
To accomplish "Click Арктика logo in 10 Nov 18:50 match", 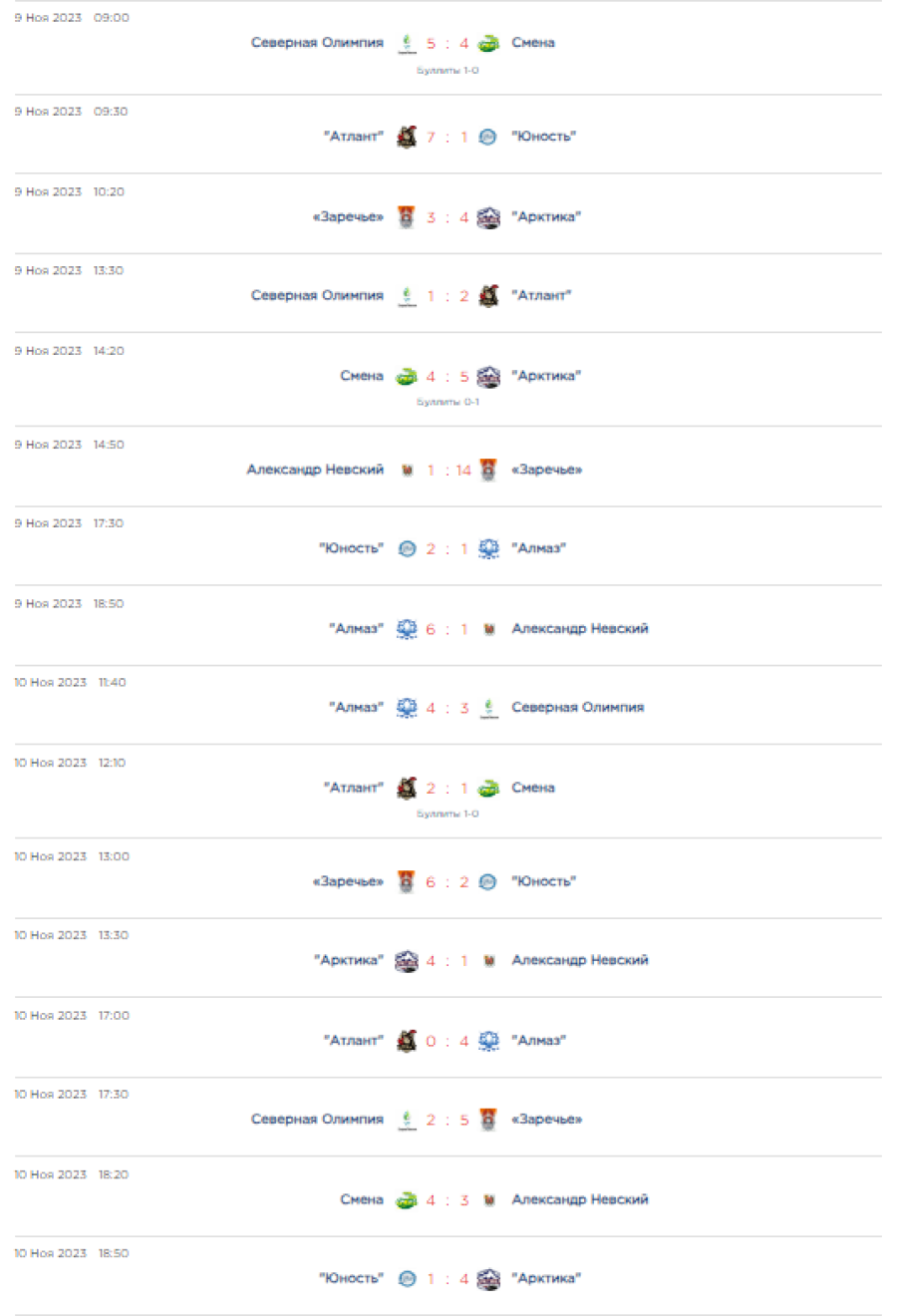I will 488,1279.
